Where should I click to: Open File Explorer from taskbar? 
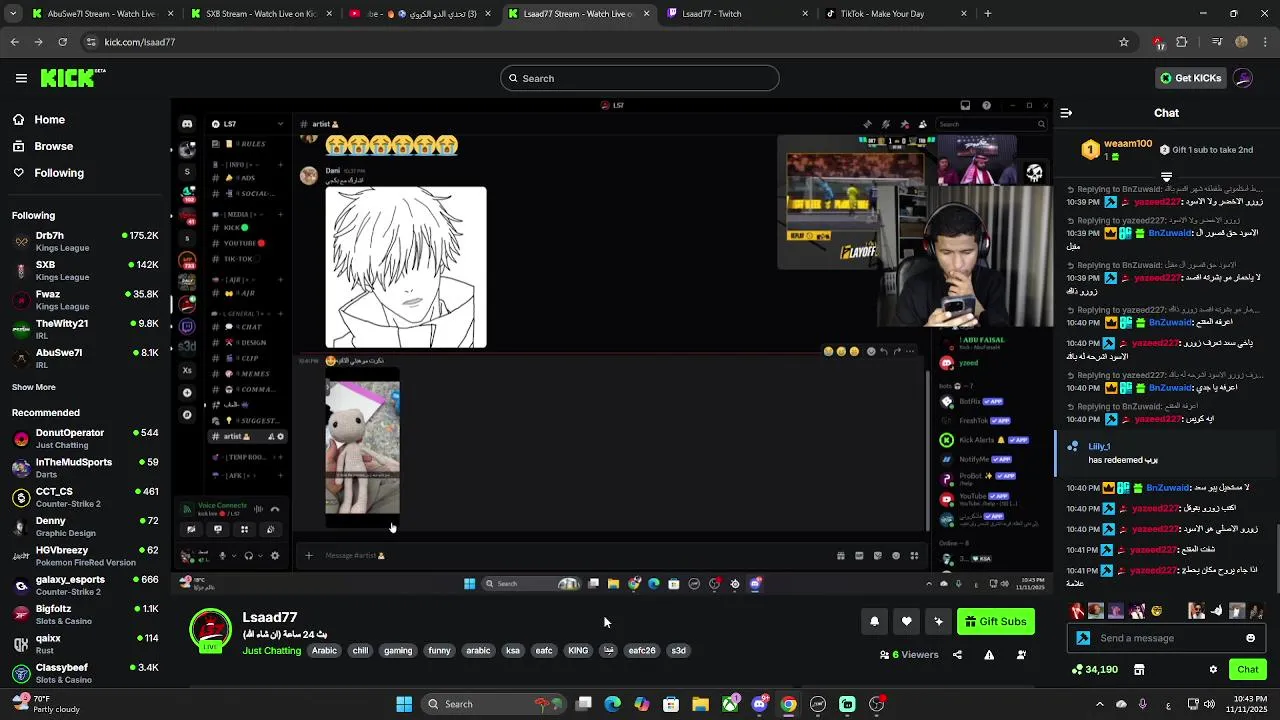(700, 704)
